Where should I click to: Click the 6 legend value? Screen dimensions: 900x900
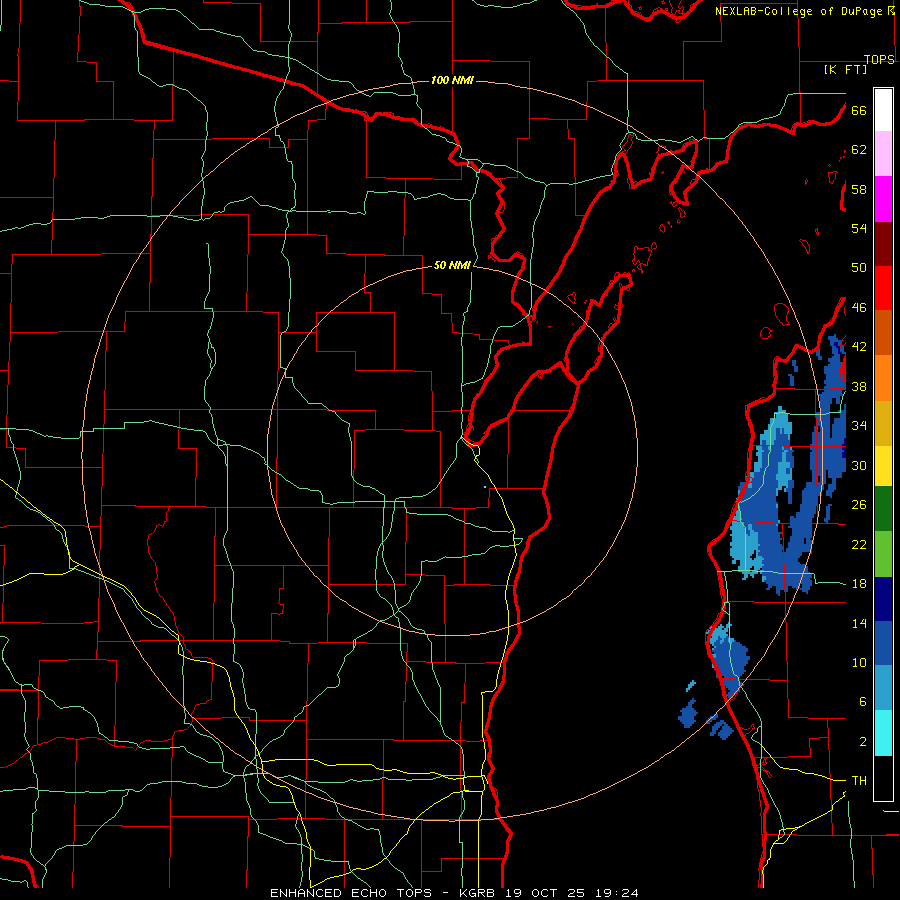pos(863,702)
